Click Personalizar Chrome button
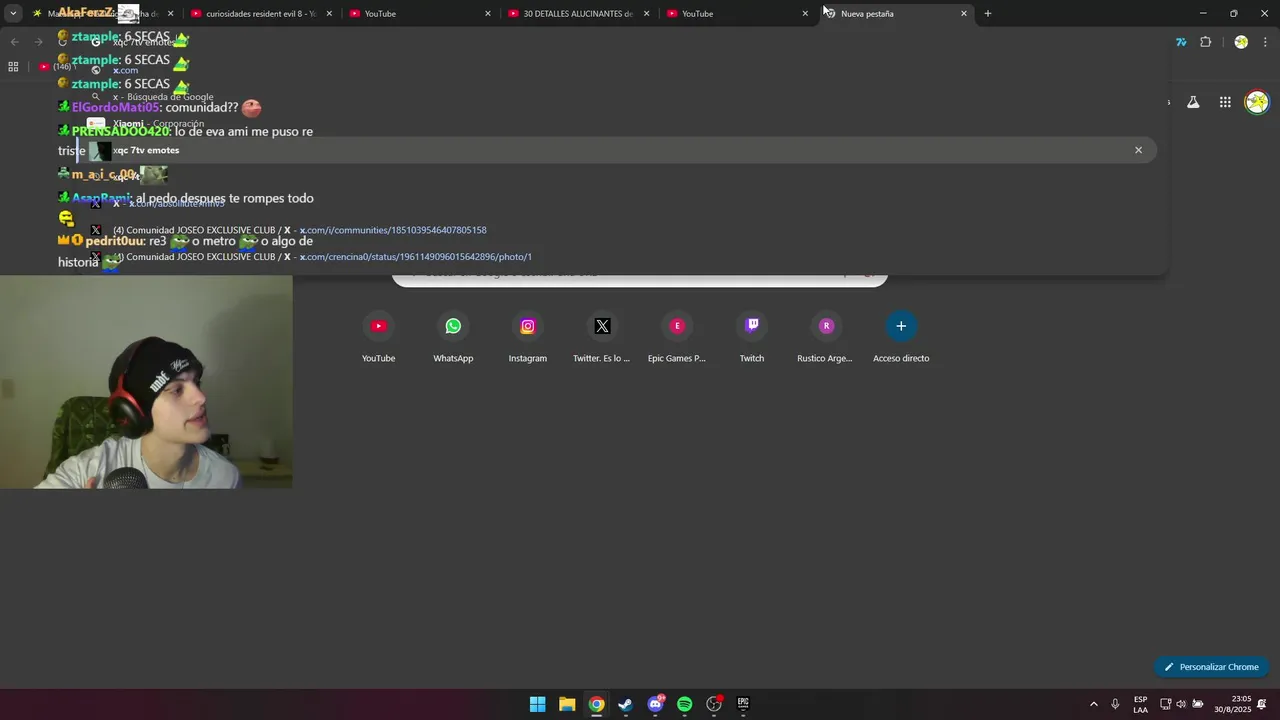 1210,667
